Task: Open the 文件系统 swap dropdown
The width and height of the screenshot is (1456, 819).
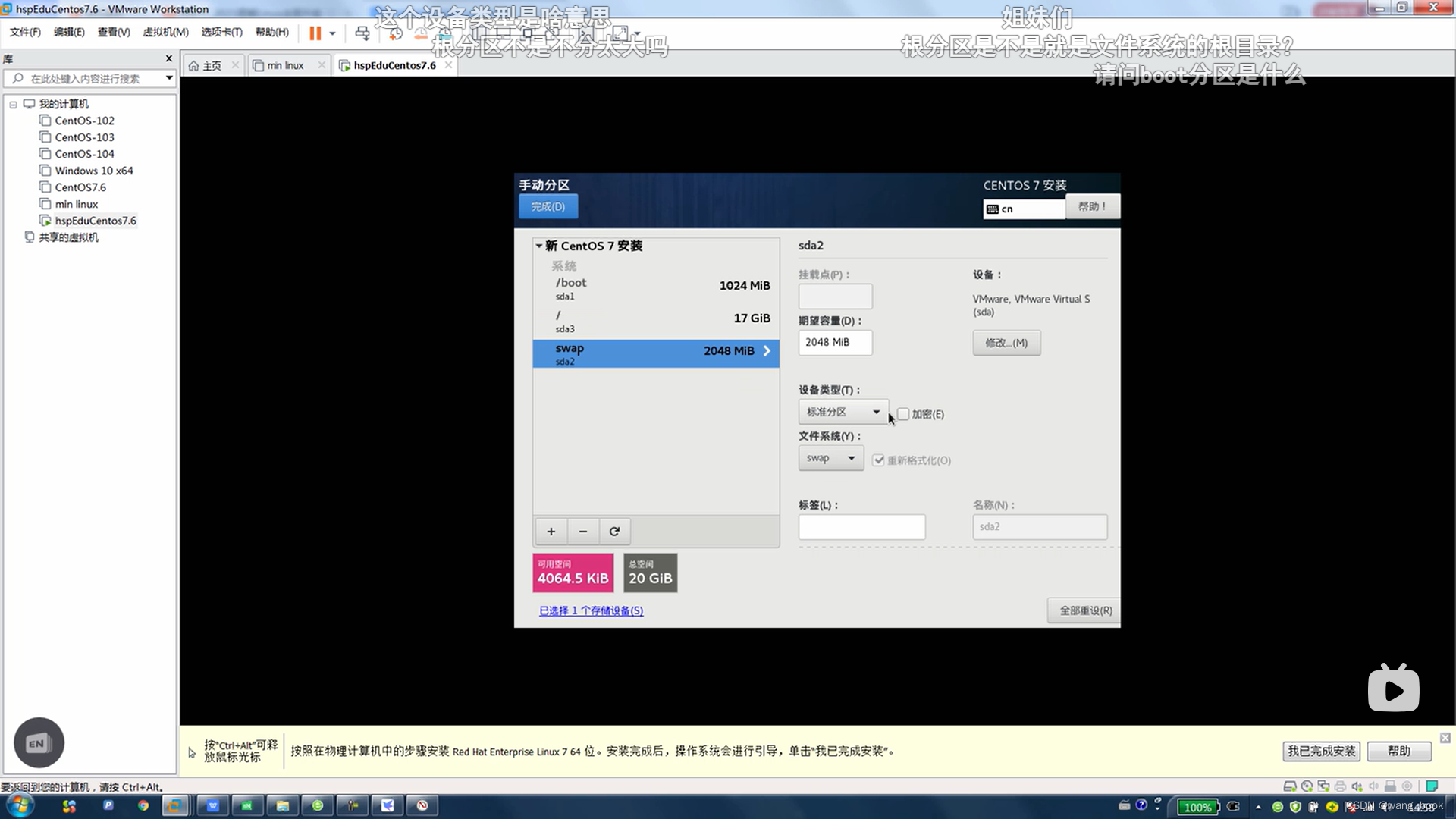Action: click(x=830, y=458)
